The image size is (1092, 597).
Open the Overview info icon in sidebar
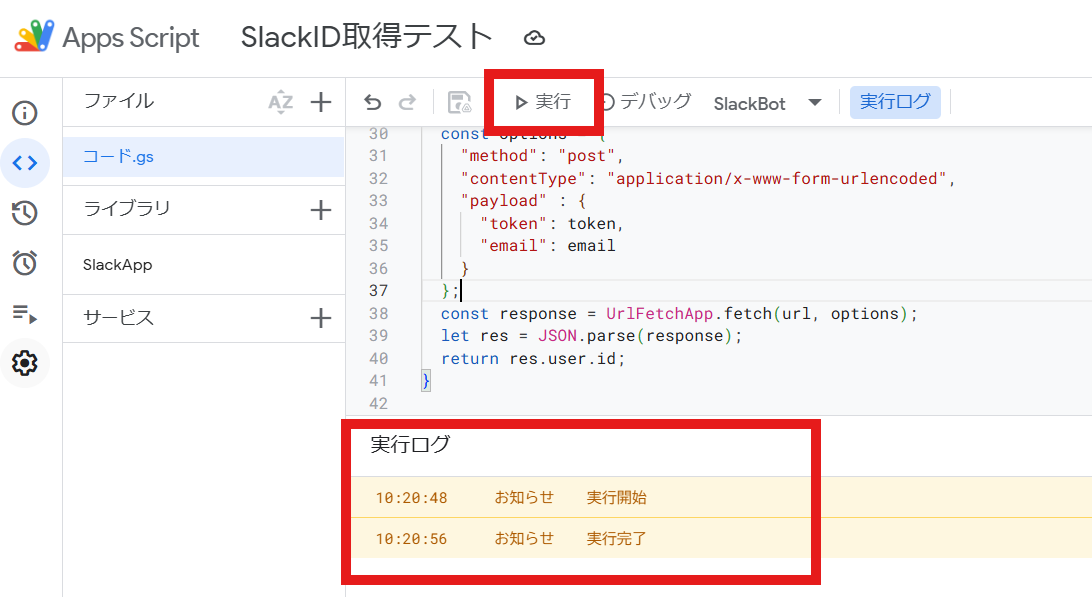tap(24, 113)
